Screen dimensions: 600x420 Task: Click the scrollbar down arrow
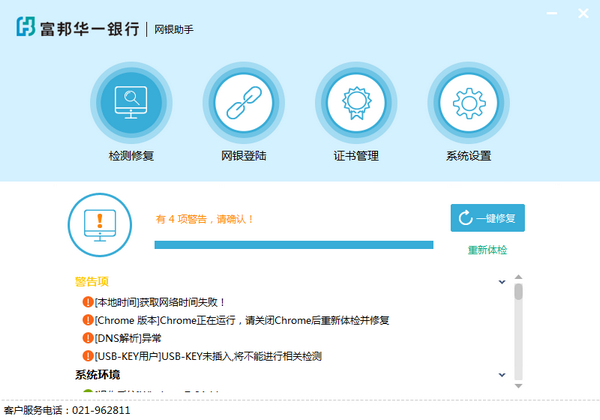click(518, 386)
